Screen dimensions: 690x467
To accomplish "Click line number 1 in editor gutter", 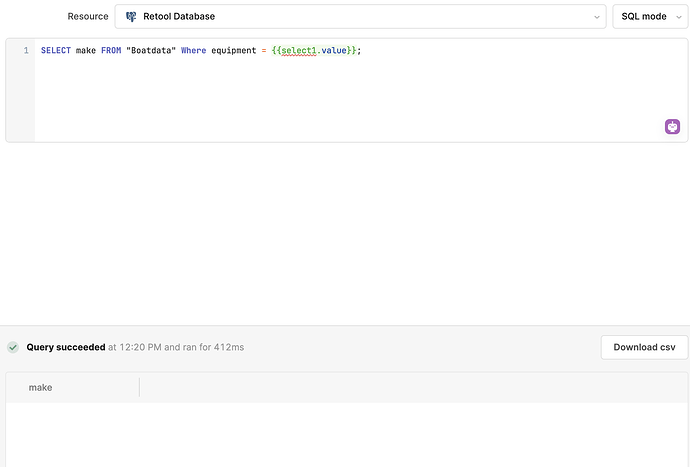I will 26,51.
